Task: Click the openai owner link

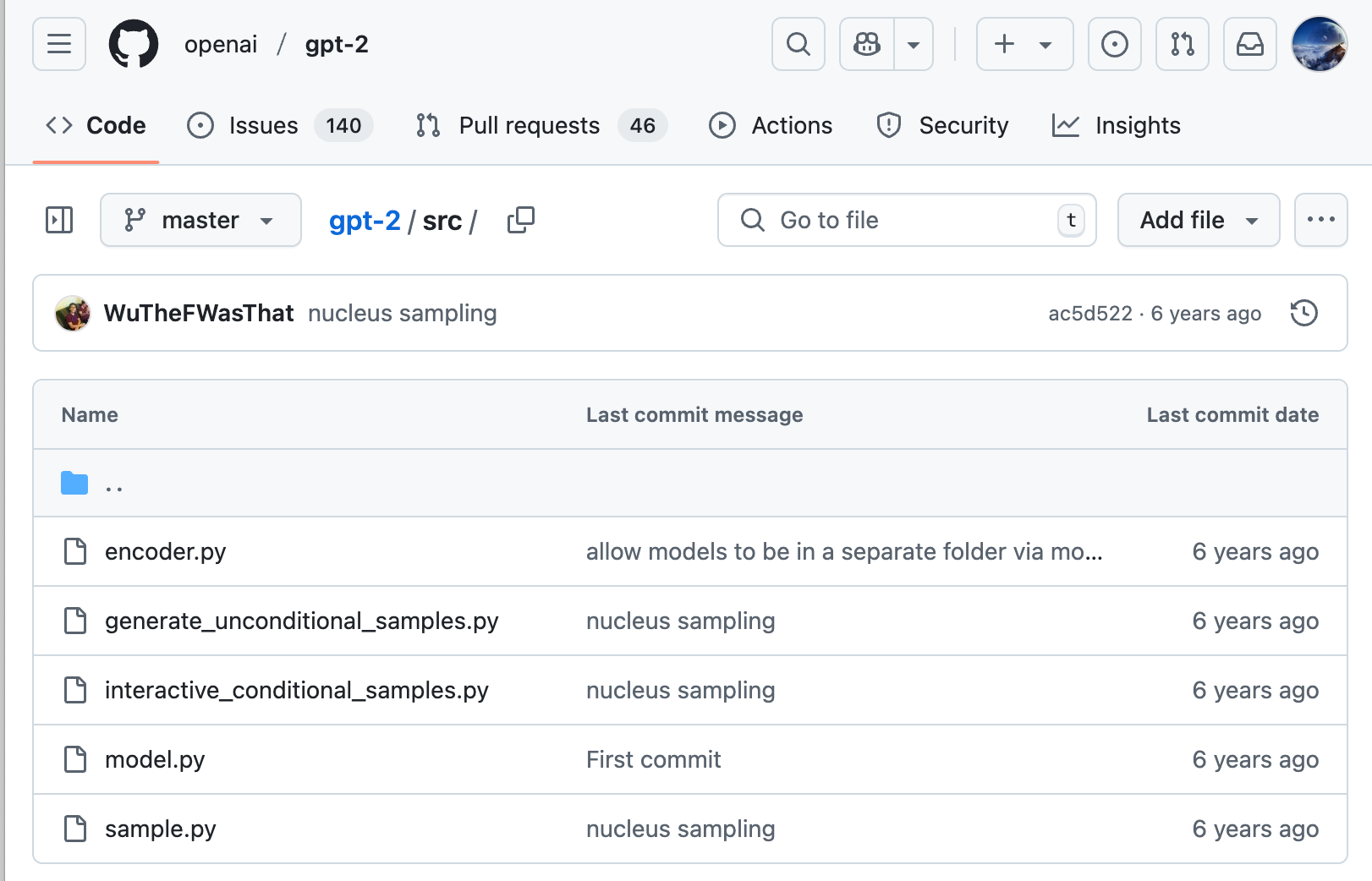Action: coord(221,44)
